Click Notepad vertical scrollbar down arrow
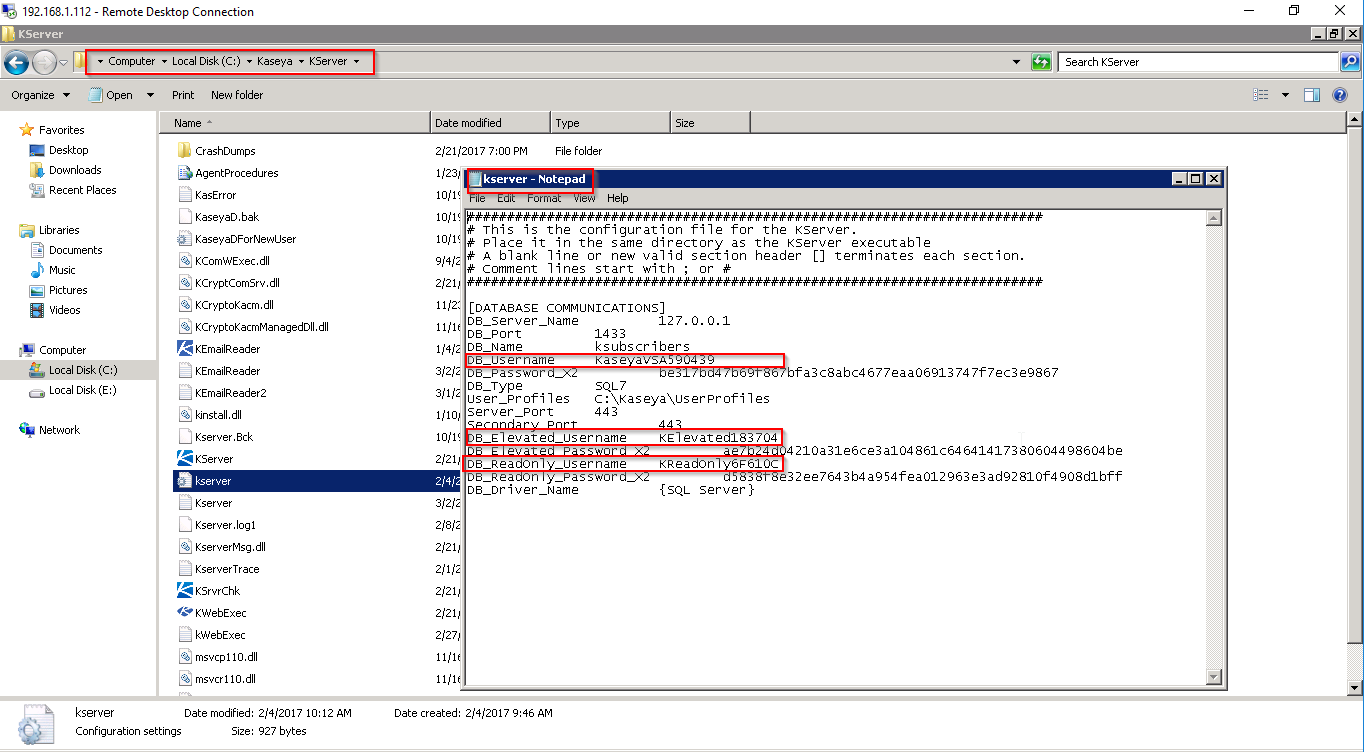 coord(1214,676)
